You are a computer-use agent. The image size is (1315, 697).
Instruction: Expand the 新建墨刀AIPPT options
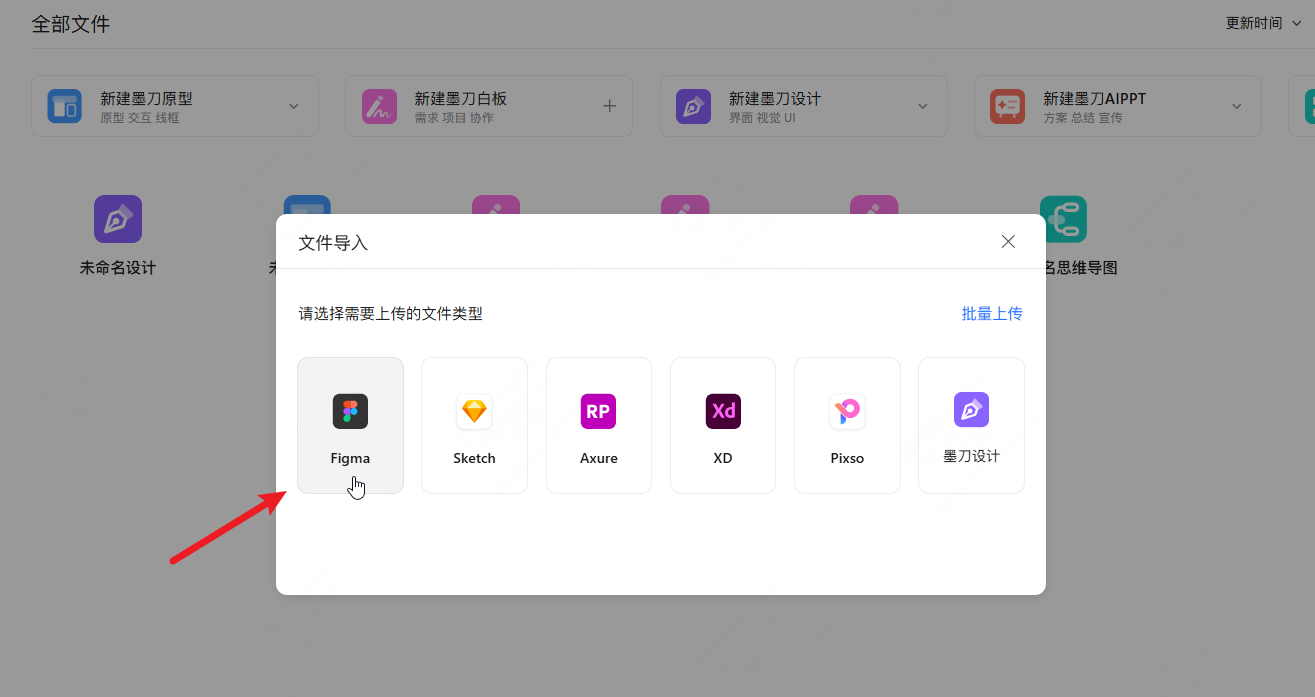click(1236, 105)
